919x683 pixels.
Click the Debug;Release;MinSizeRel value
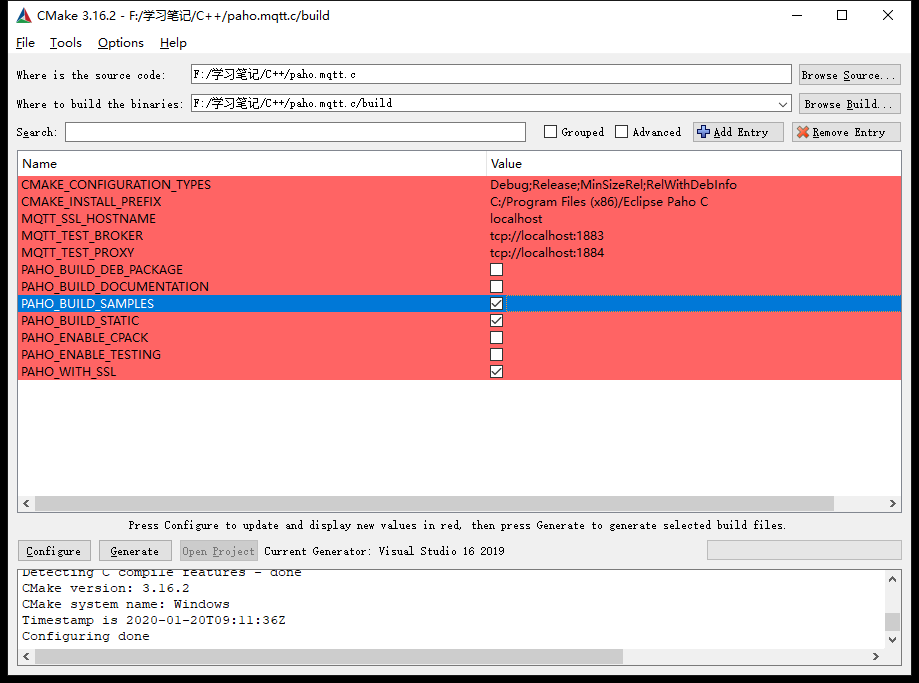(x=613, y=185)
